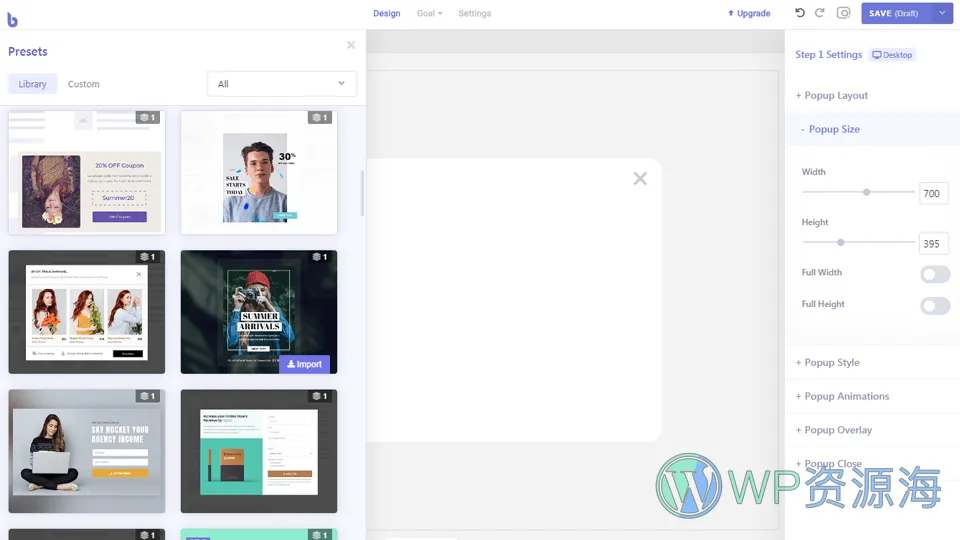Close the Presets panel with X
960x540 pixels.
pos(351,45)
